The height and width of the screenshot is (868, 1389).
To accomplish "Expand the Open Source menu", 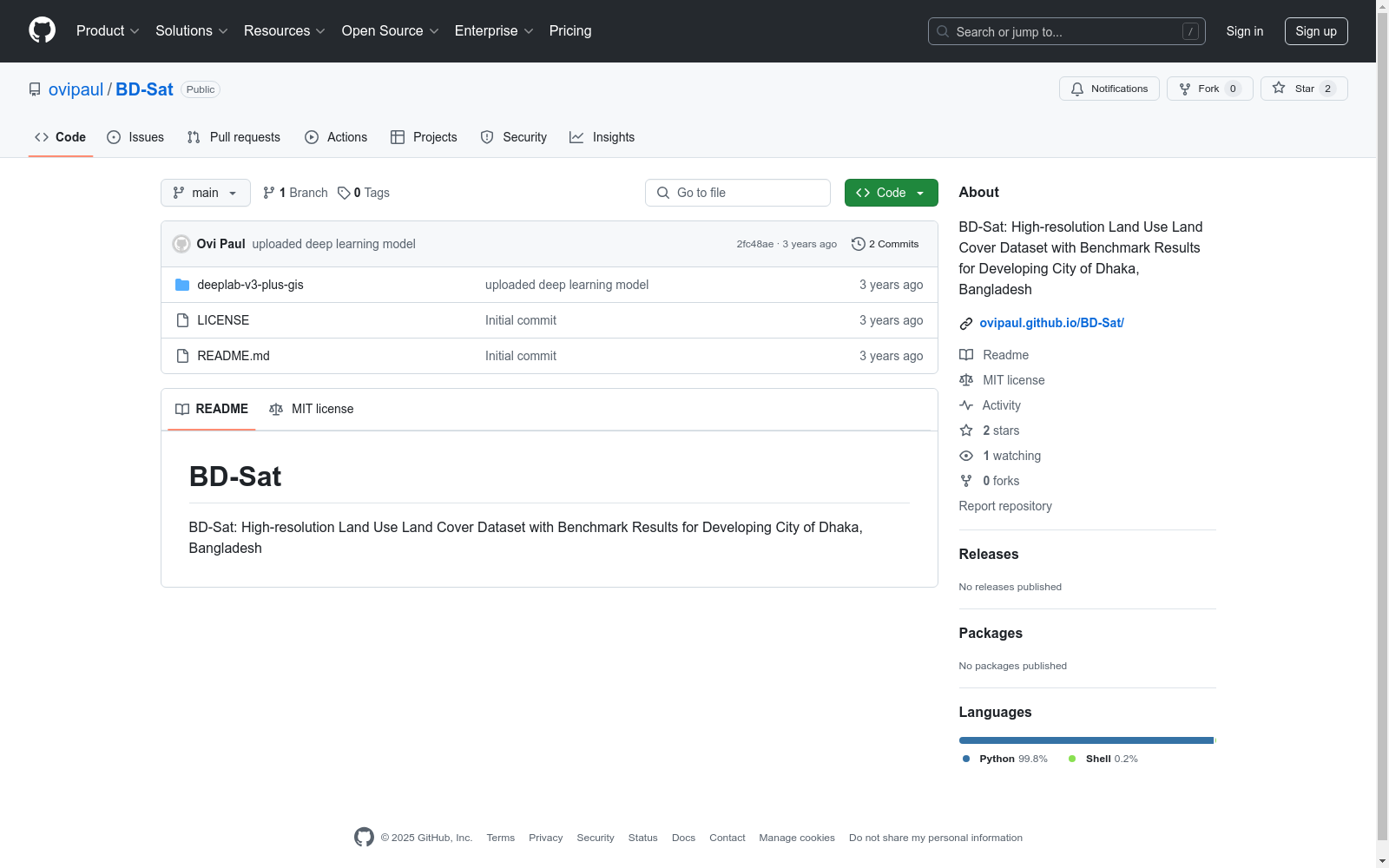I will 391,31.
